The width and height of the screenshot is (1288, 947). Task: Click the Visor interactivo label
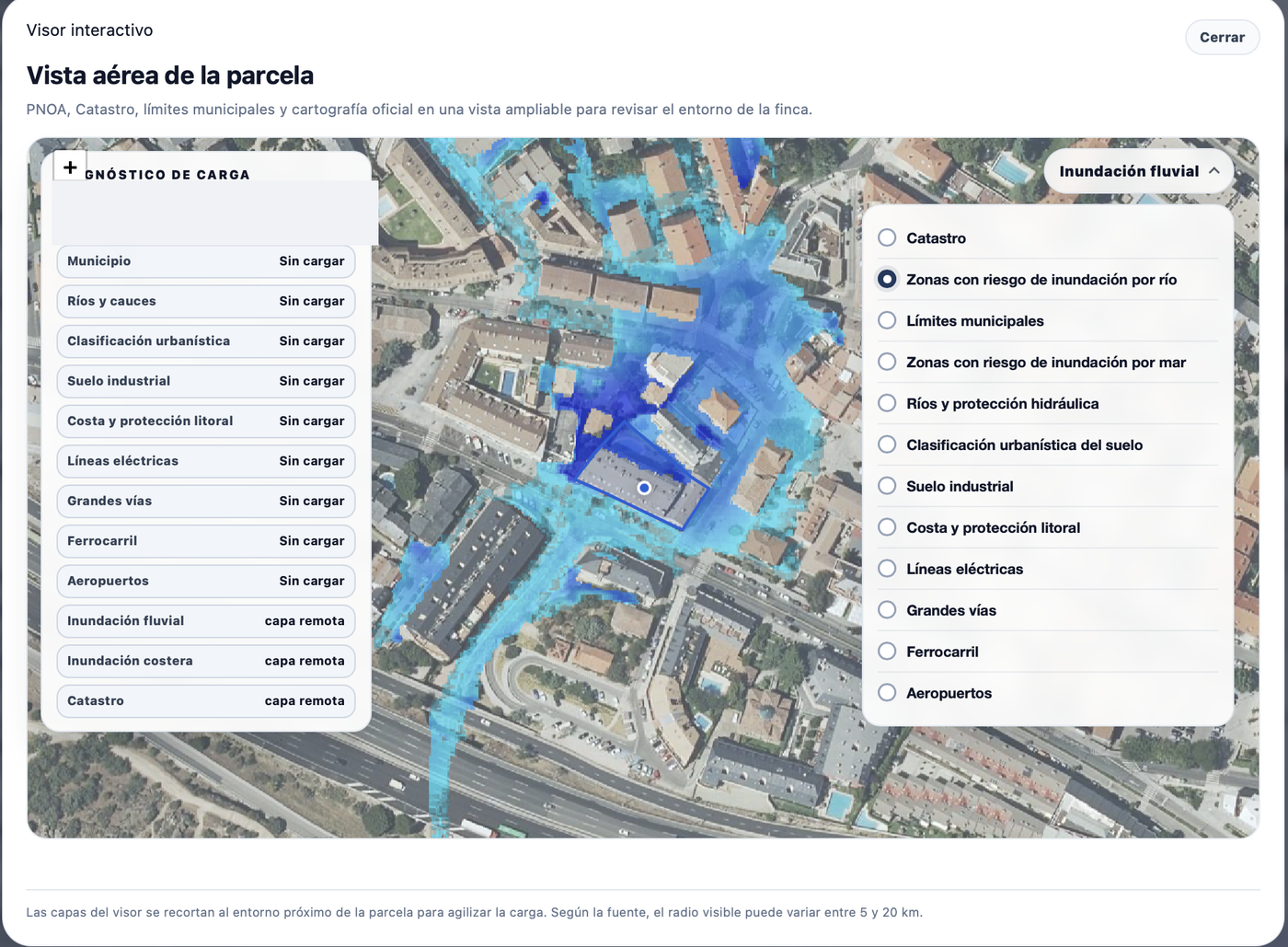[x=90, y=30]
